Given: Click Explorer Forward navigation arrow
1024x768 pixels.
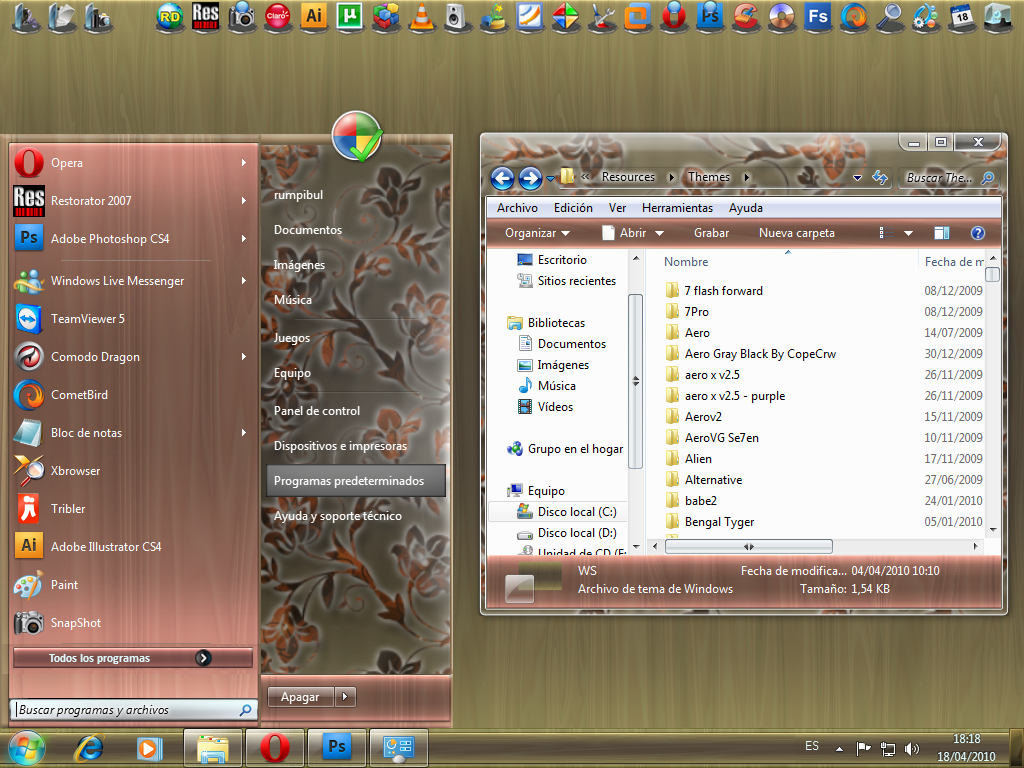Looking at the screenshot, I should [530, 178].
